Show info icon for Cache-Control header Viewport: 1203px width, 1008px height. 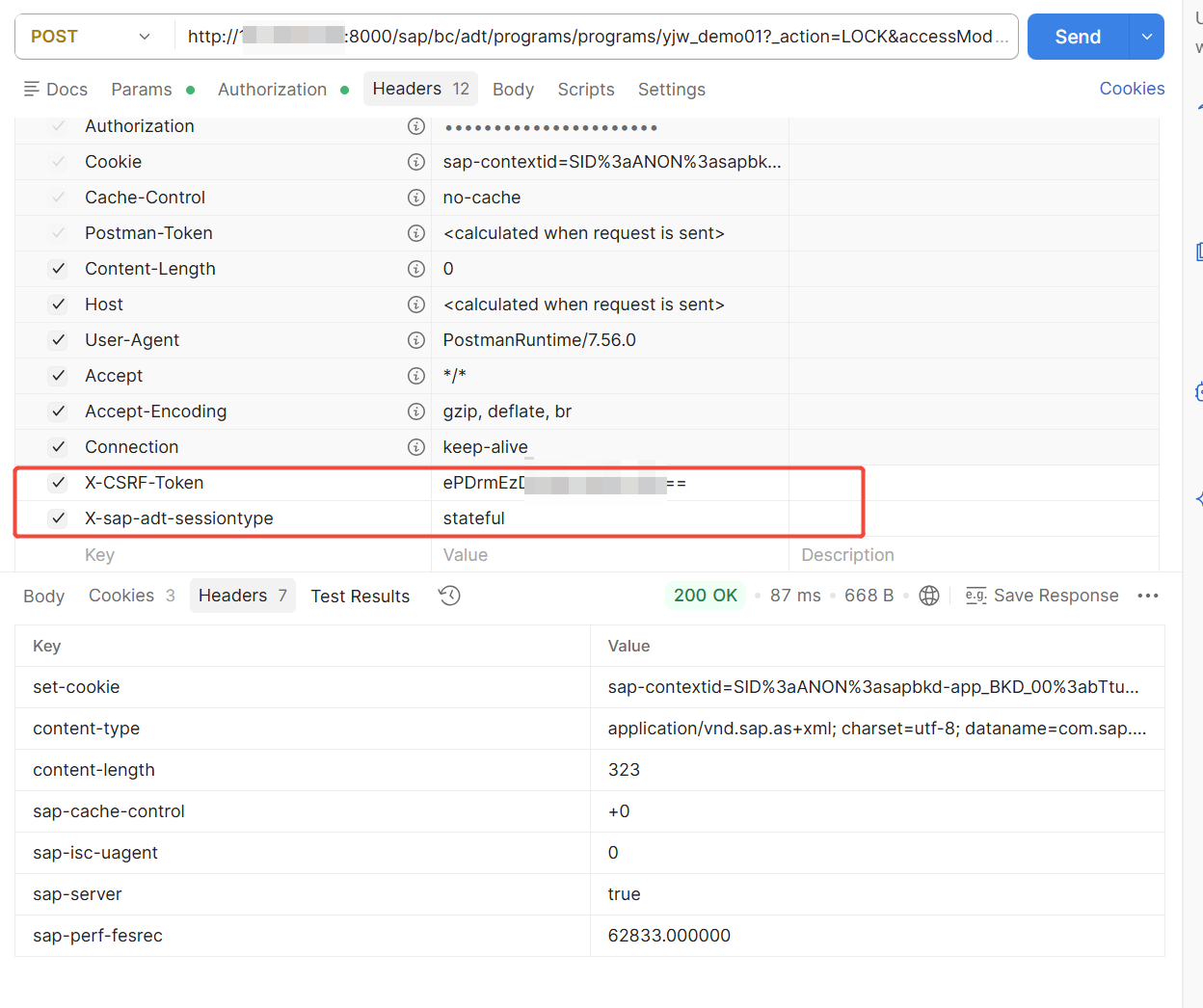(416, 198)
